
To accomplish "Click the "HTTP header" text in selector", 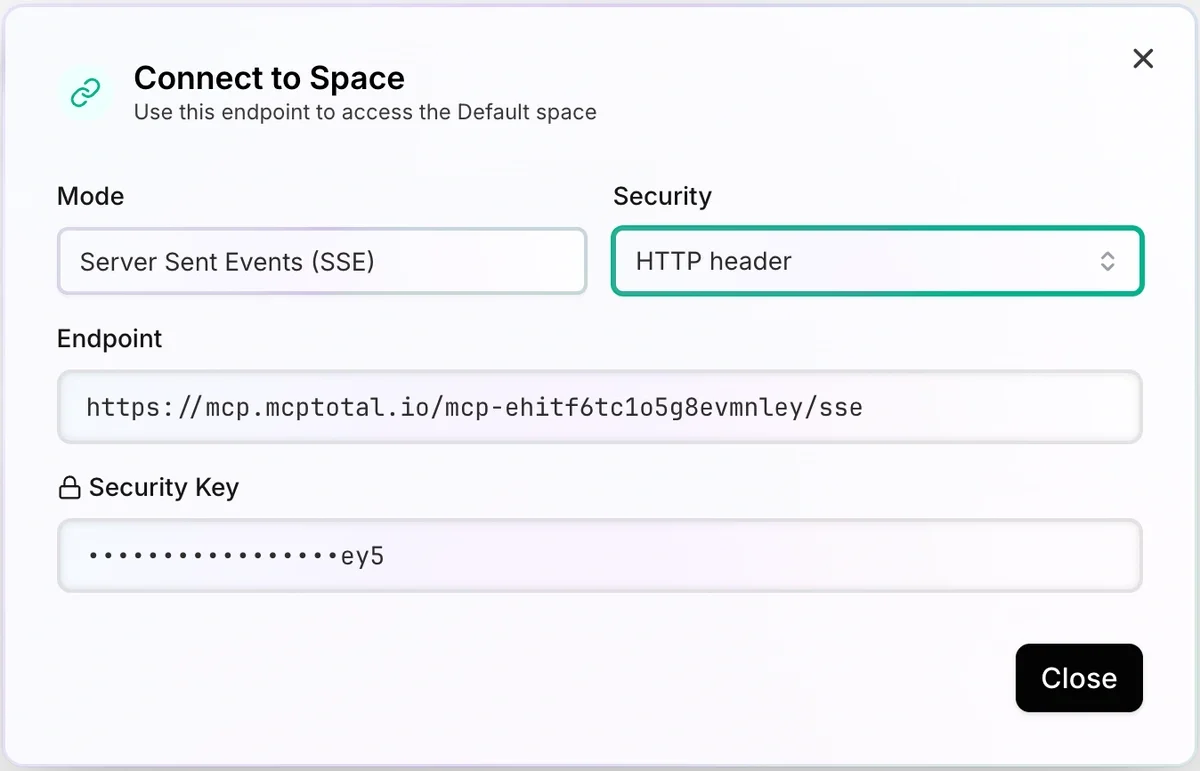I will click(x=714, y=262).
